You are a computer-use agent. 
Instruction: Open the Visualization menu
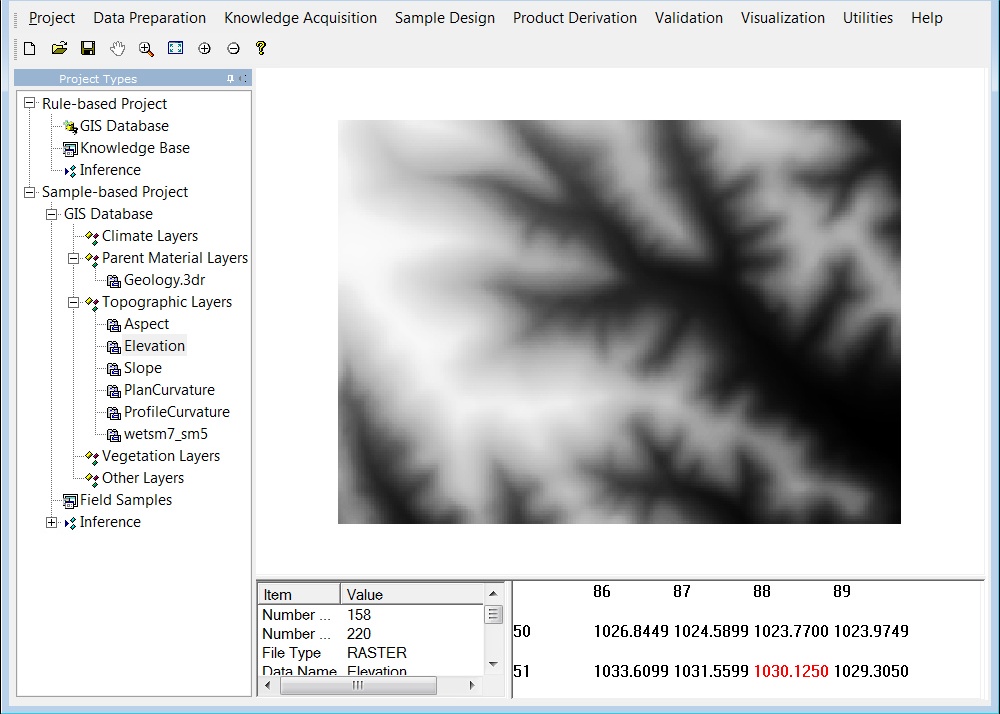[783, 18]
